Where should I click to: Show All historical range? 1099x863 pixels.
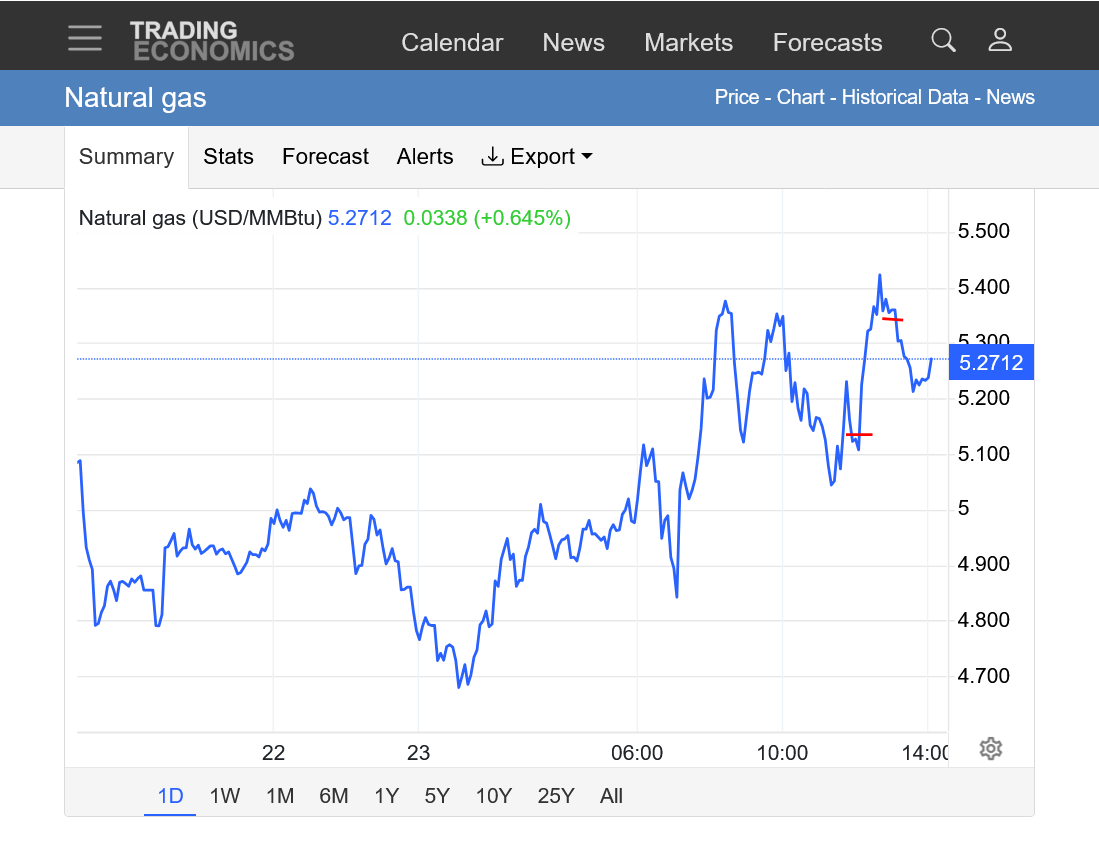point(611,796)
